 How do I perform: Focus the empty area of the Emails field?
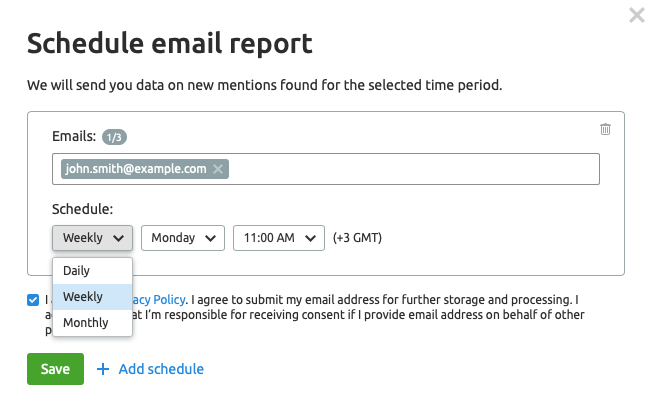pos(413,169)
